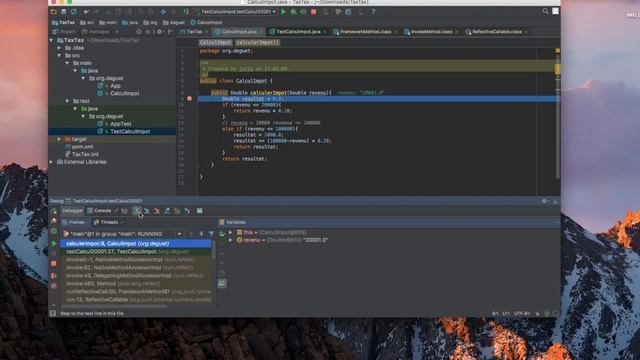This screenshot has height=360, width=640.
Task: Click the Undo arrow in the top toolbar
Action: pyautogui.click(x=86, y=12)
